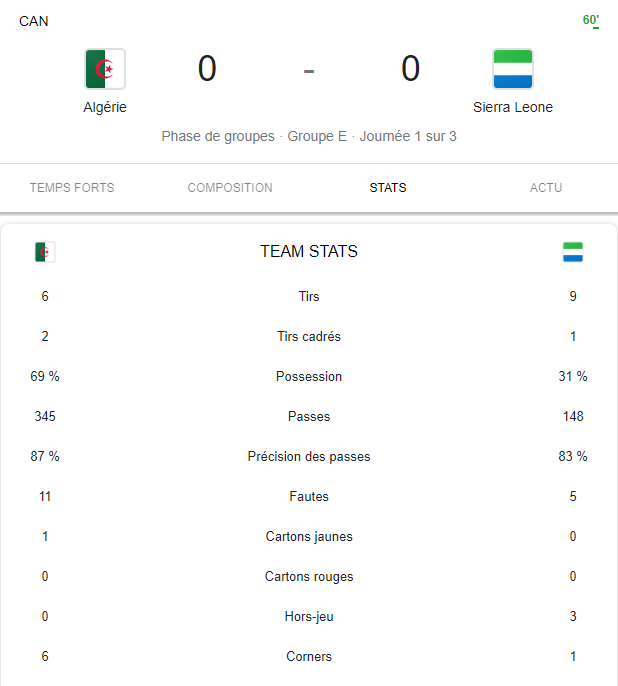Click the Algérie team name
This screenshot has width=618, height=686.
pos(105,107)
